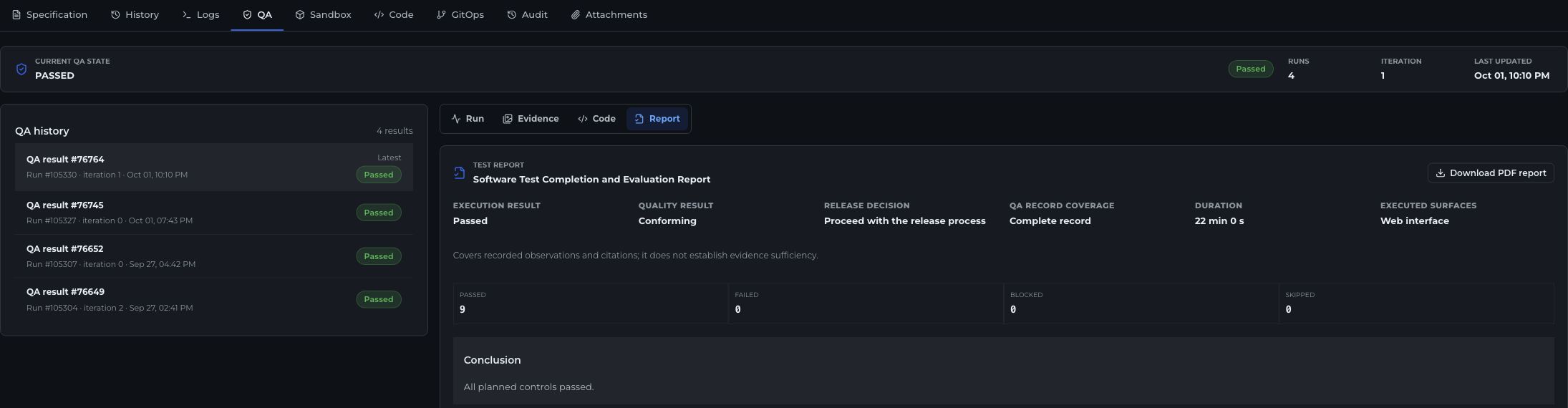Click the Sandbox cube icon

click(300, 14)
